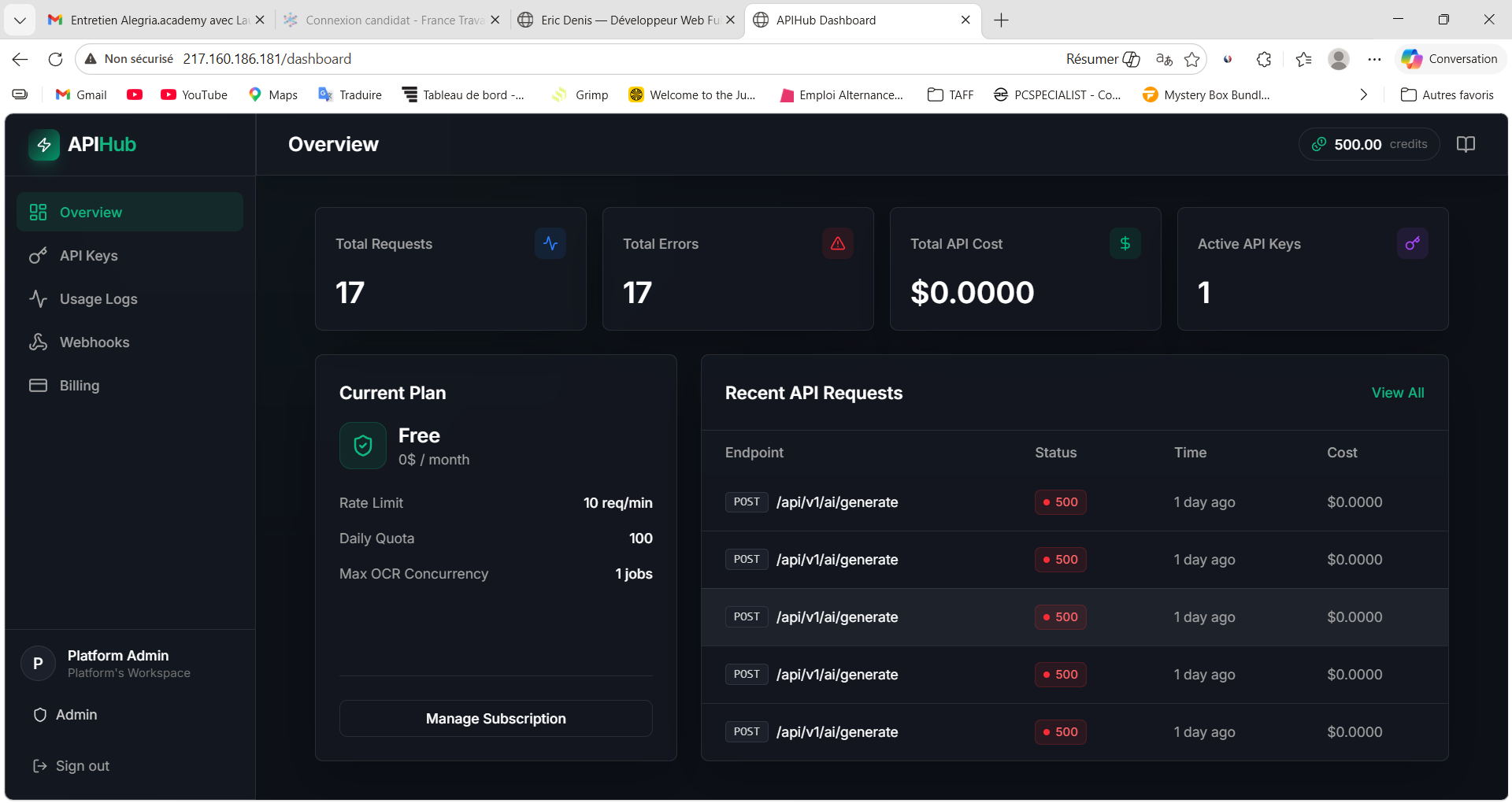The image size is (1512, 803).
Task: Click the Status column header
Action: 1055,453
